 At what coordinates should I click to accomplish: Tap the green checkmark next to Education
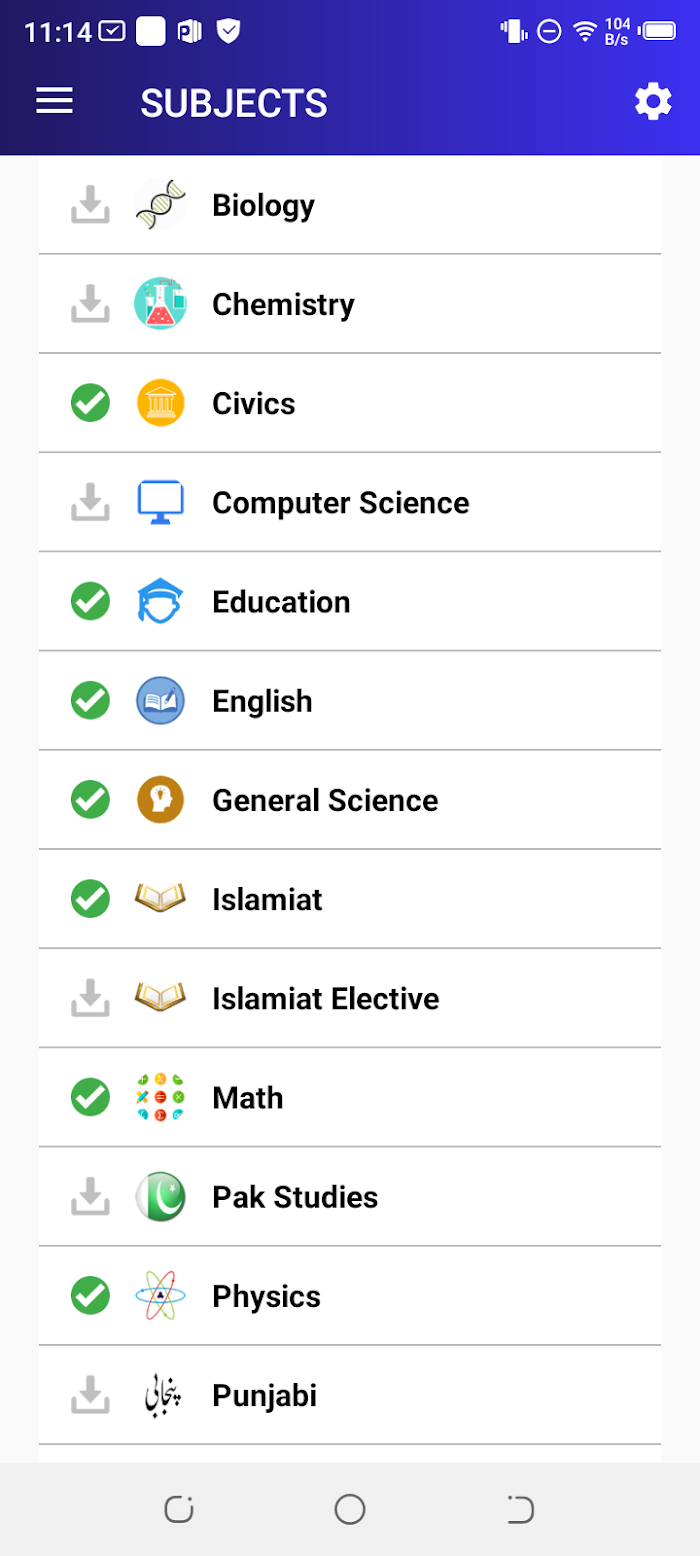point(90,601)
